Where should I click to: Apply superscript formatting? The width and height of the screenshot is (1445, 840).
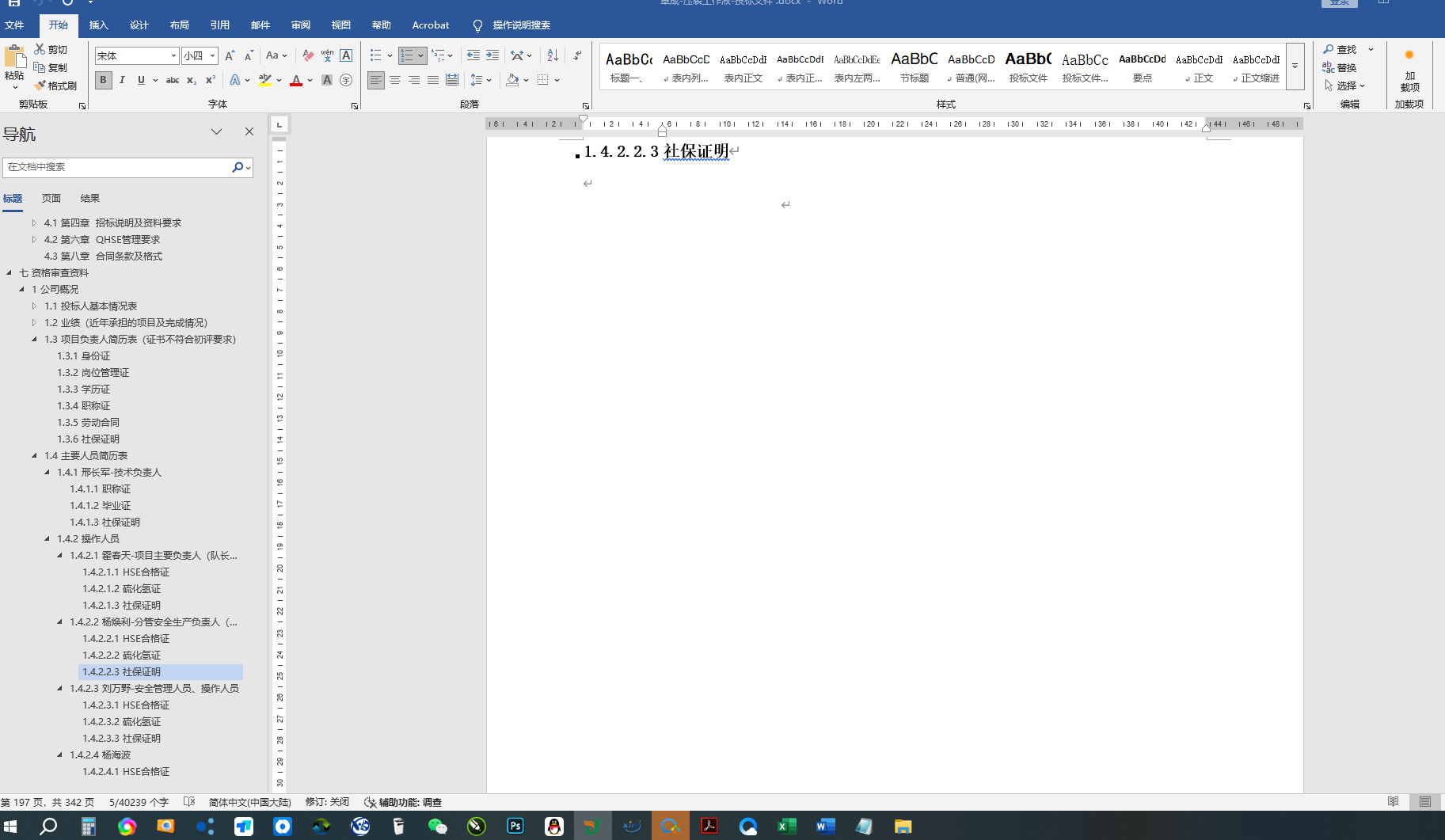[x=211, y=80]
